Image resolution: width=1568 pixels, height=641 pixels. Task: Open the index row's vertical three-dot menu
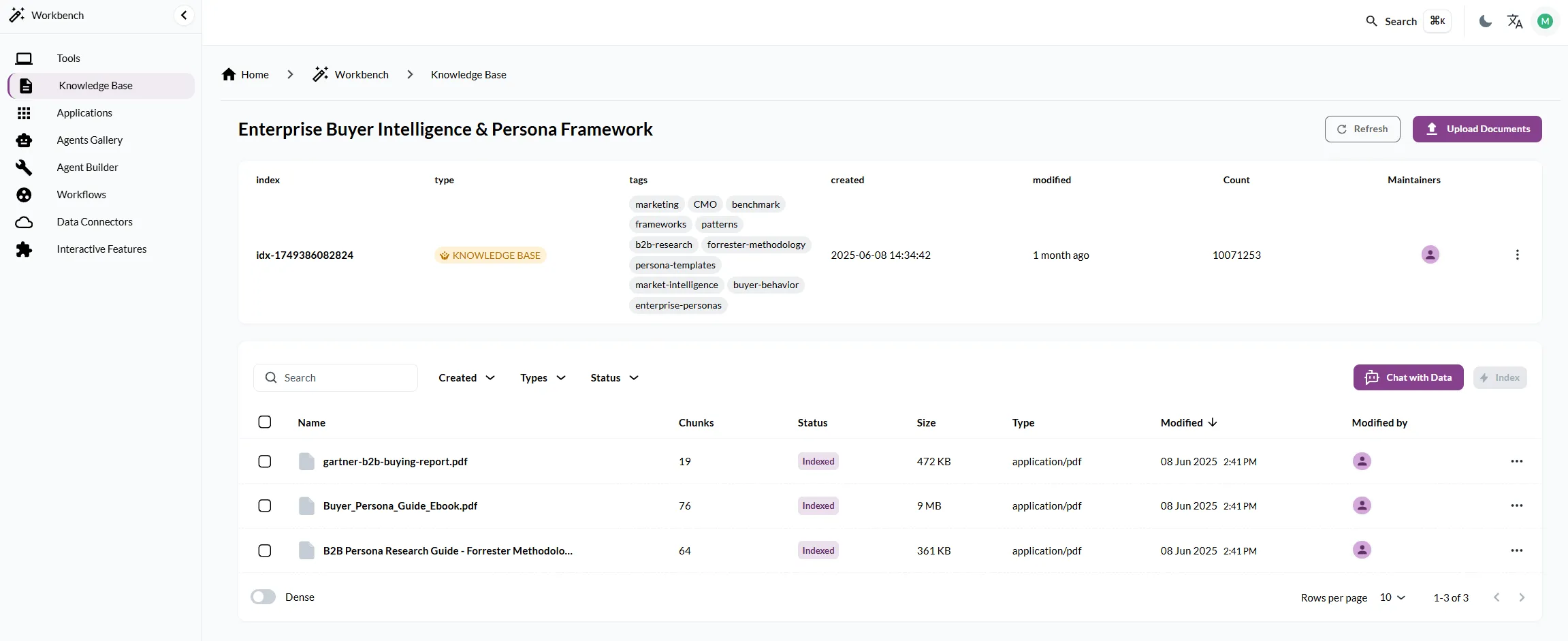(x=1517, y=255)
